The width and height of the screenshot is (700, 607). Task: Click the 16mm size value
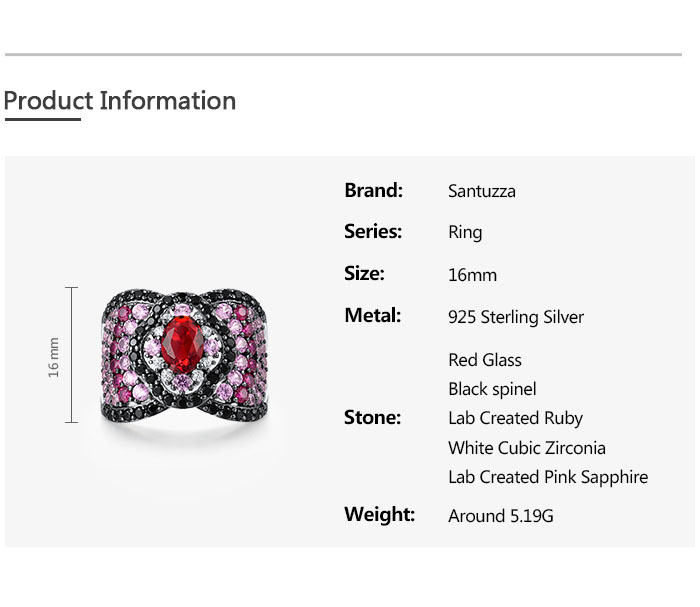472,275
